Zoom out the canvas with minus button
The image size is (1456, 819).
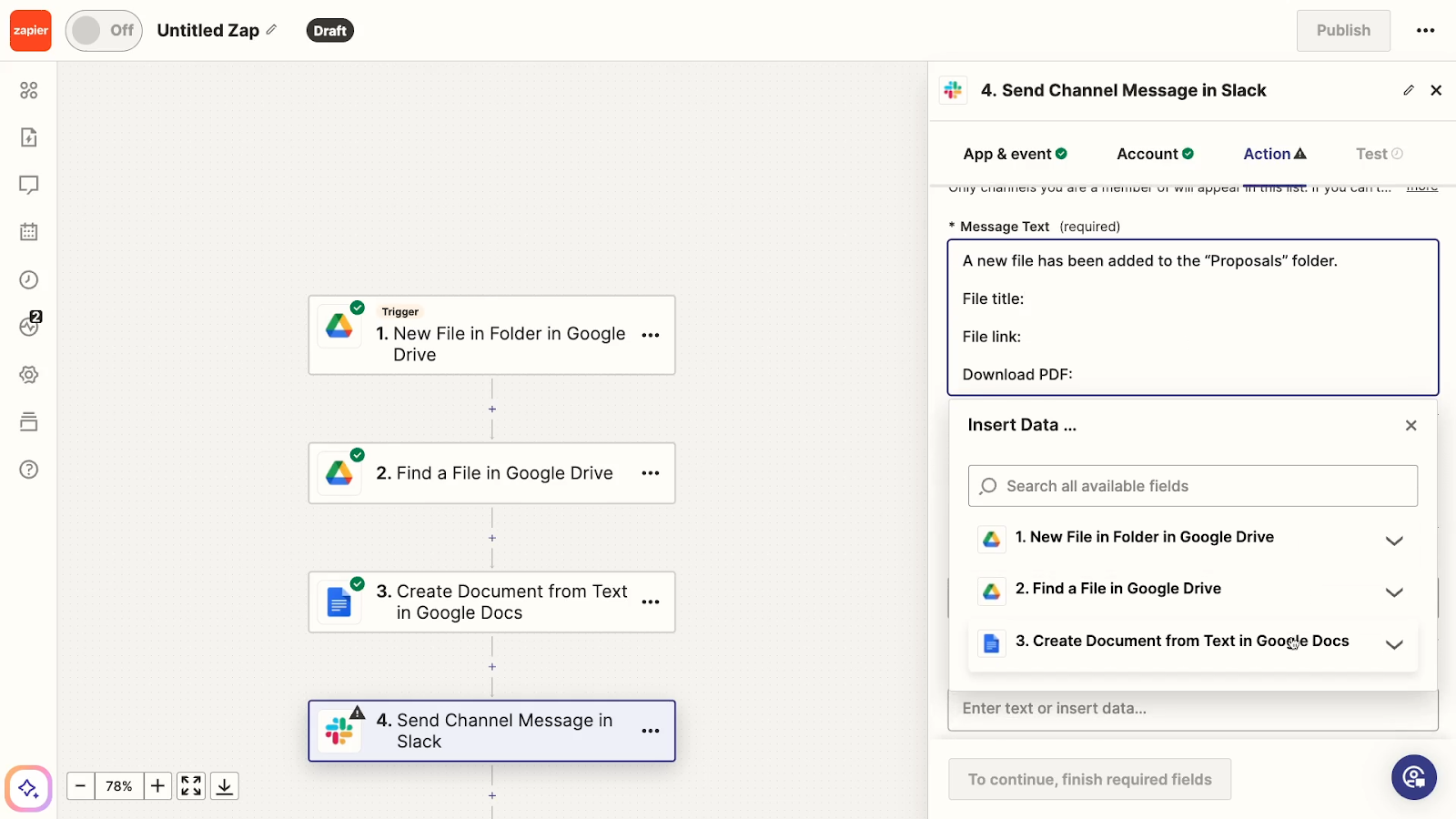point(80,785)
